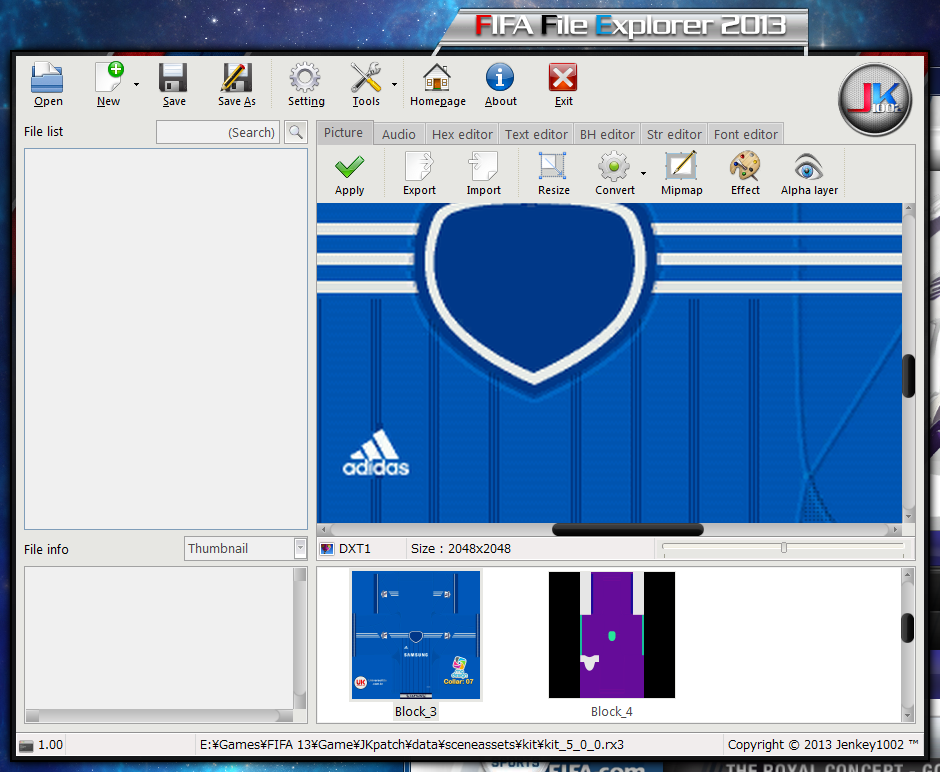The width and height of the screenshot is (940, 772).
Task: Import a texture image
Action: point(483,174)
